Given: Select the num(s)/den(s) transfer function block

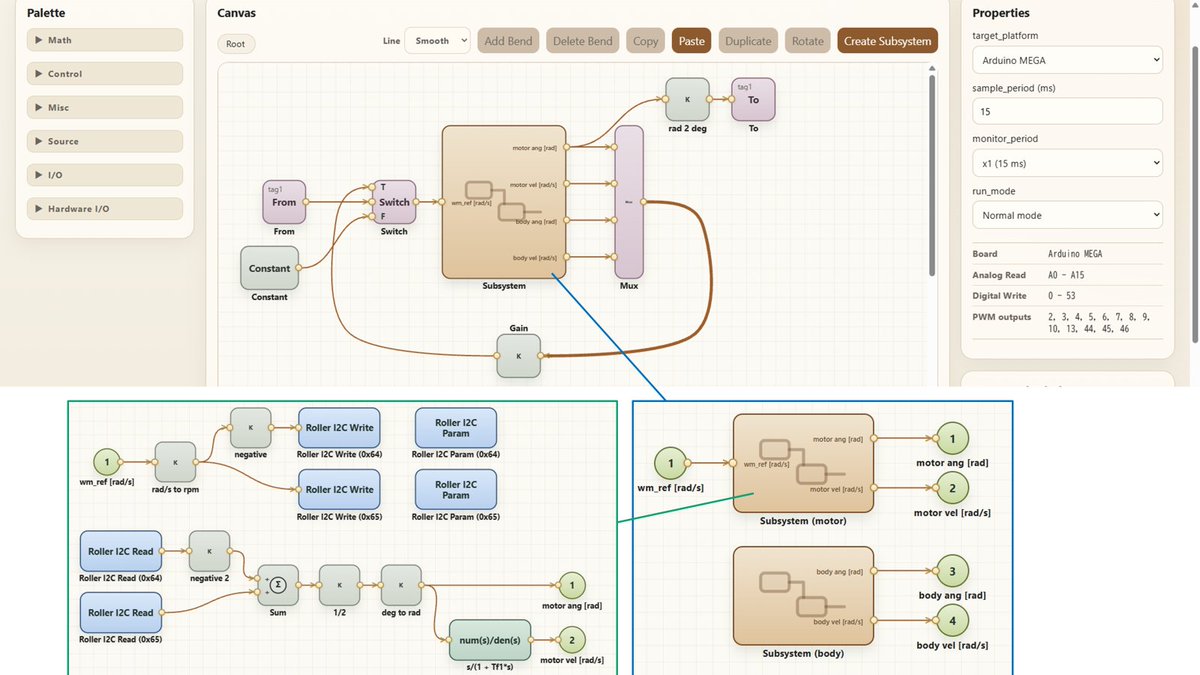Looking at the screenshot, I should [x=490, y=639].
